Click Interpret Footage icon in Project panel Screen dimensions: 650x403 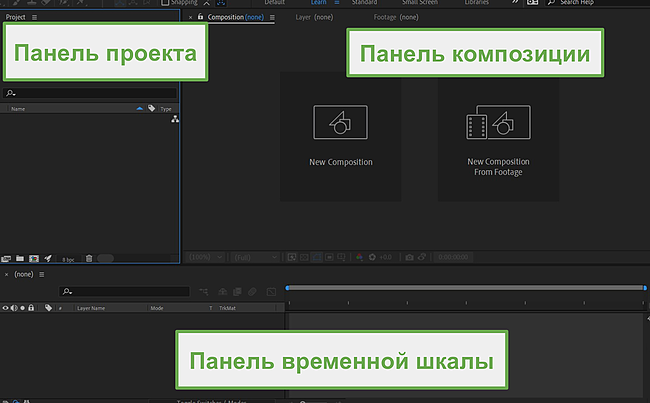coord(6,259)
